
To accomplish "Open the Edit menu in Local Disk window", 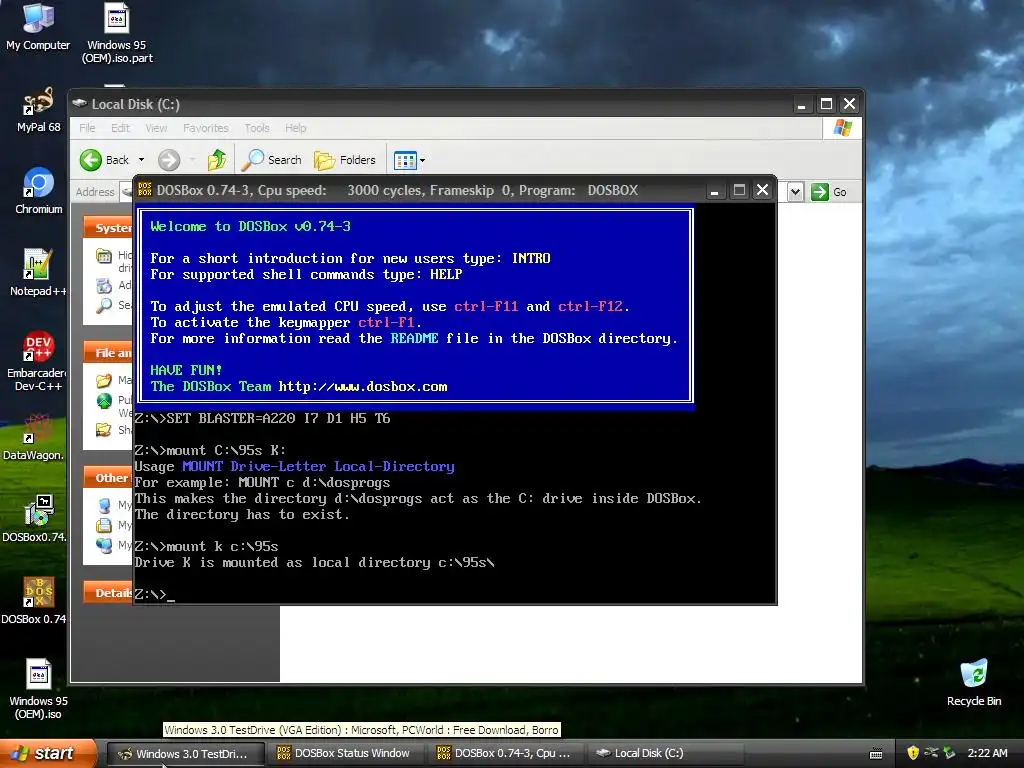I will tap(120, 128).
